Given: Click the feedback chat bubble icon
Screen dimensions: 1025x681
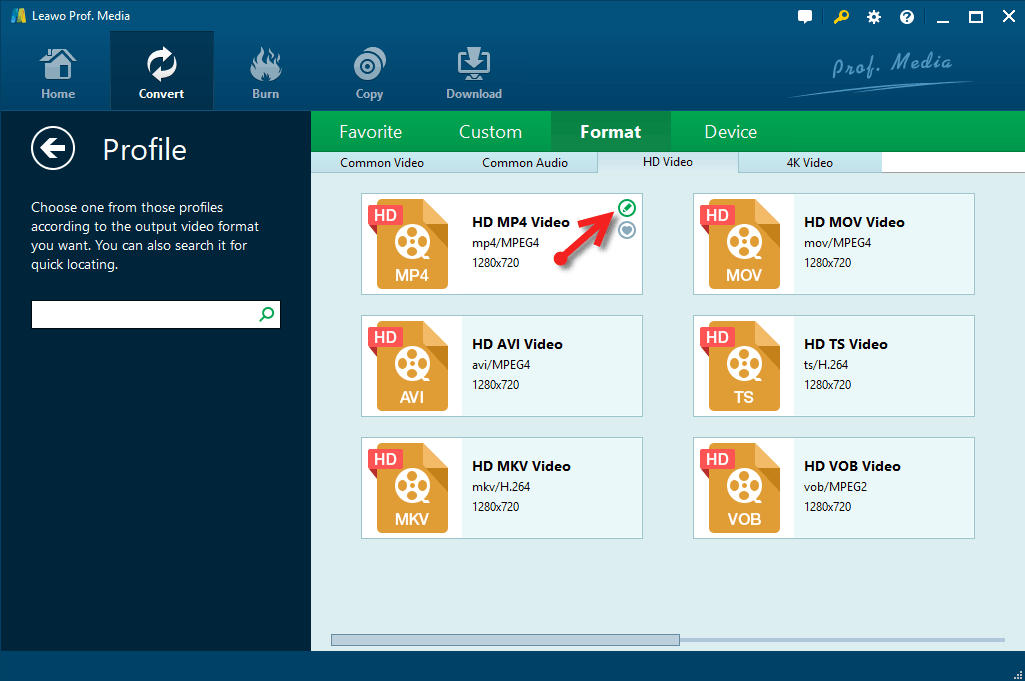Looking at the screenshot, I should pos(805,17).
